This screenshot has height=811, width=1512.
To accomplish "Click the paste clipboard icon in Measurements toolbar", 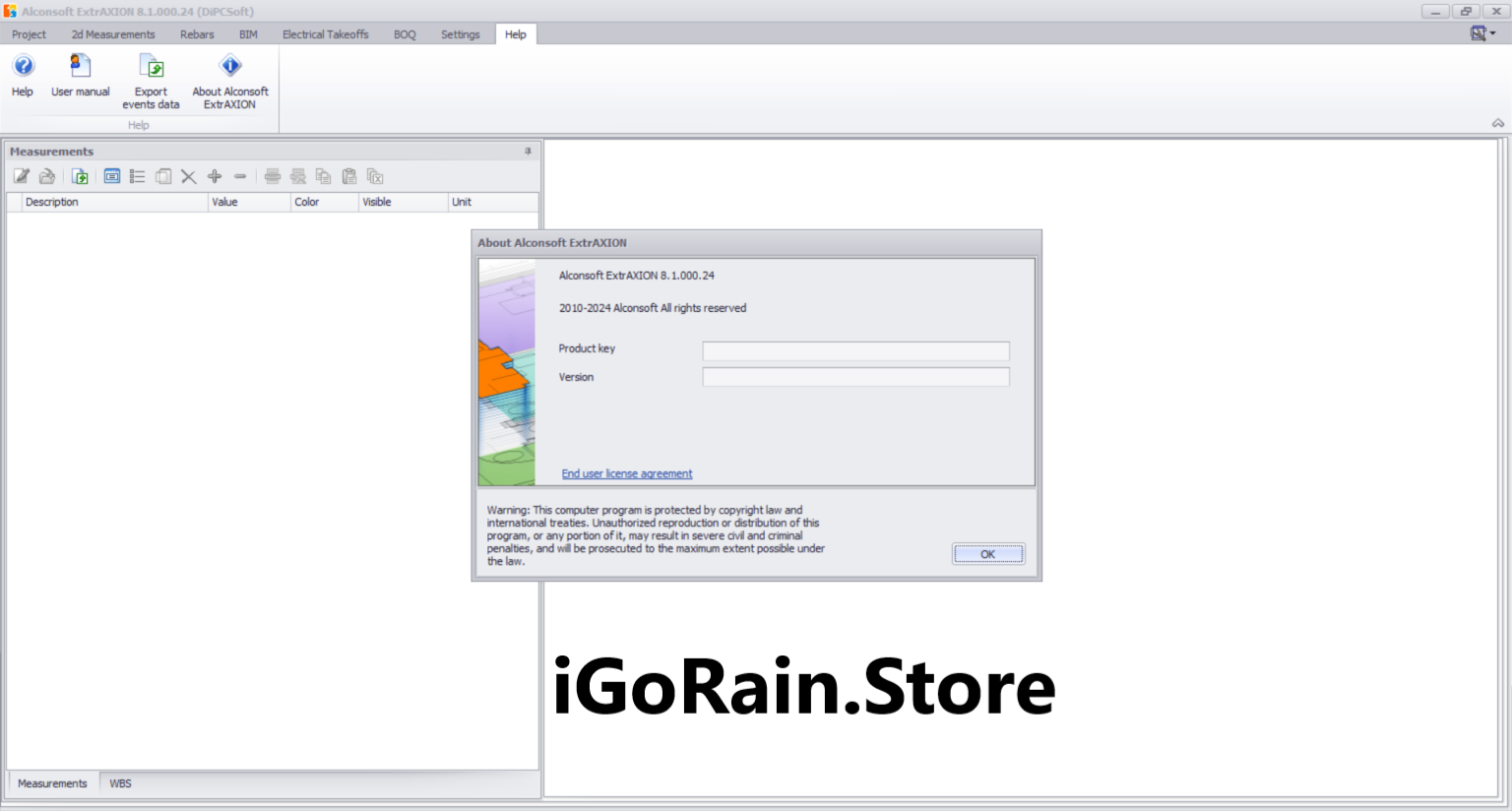I will [348, 177].
